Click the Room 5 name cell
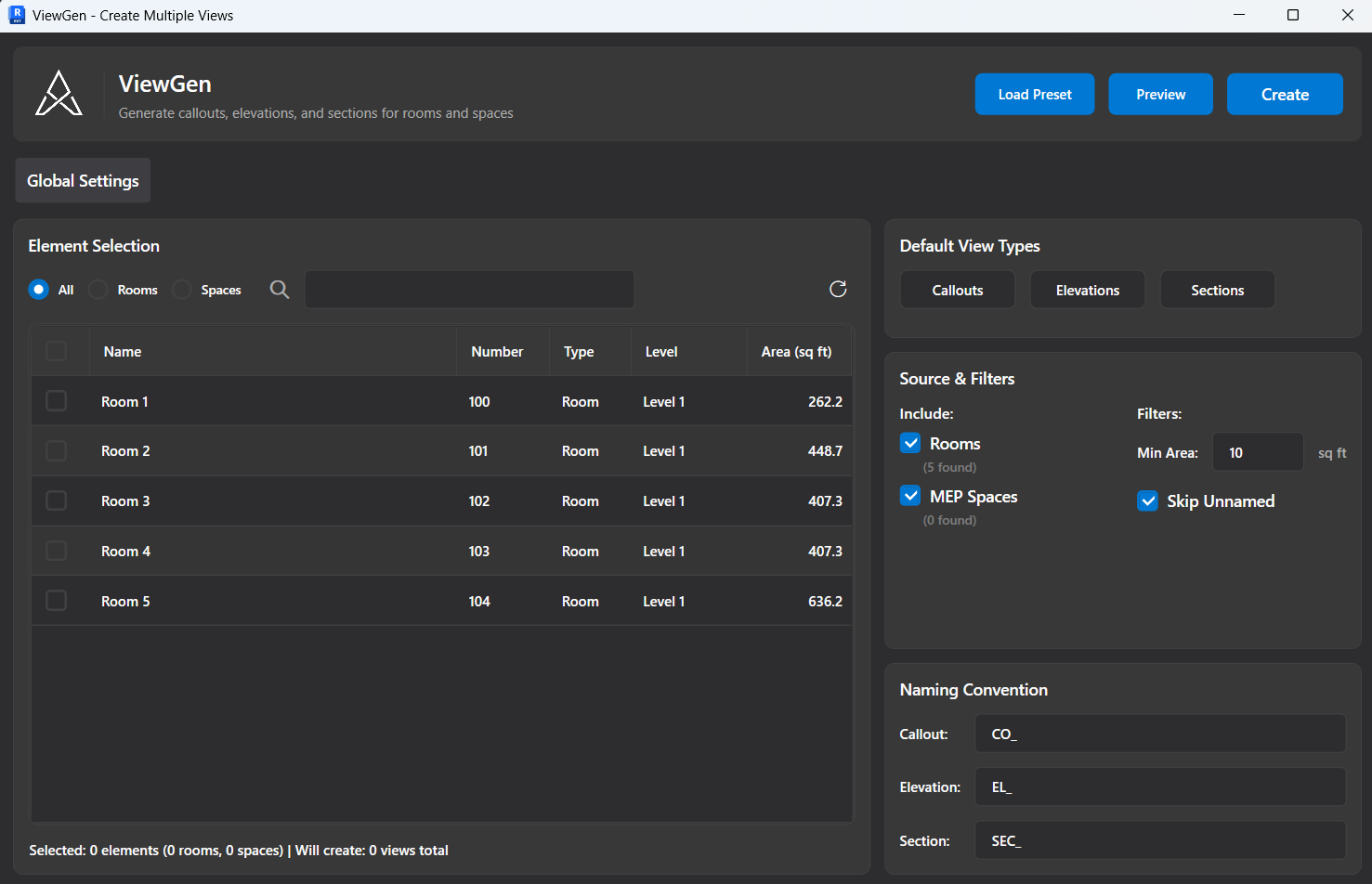This screenshot has height=884, width=1372. click(125, 602)
